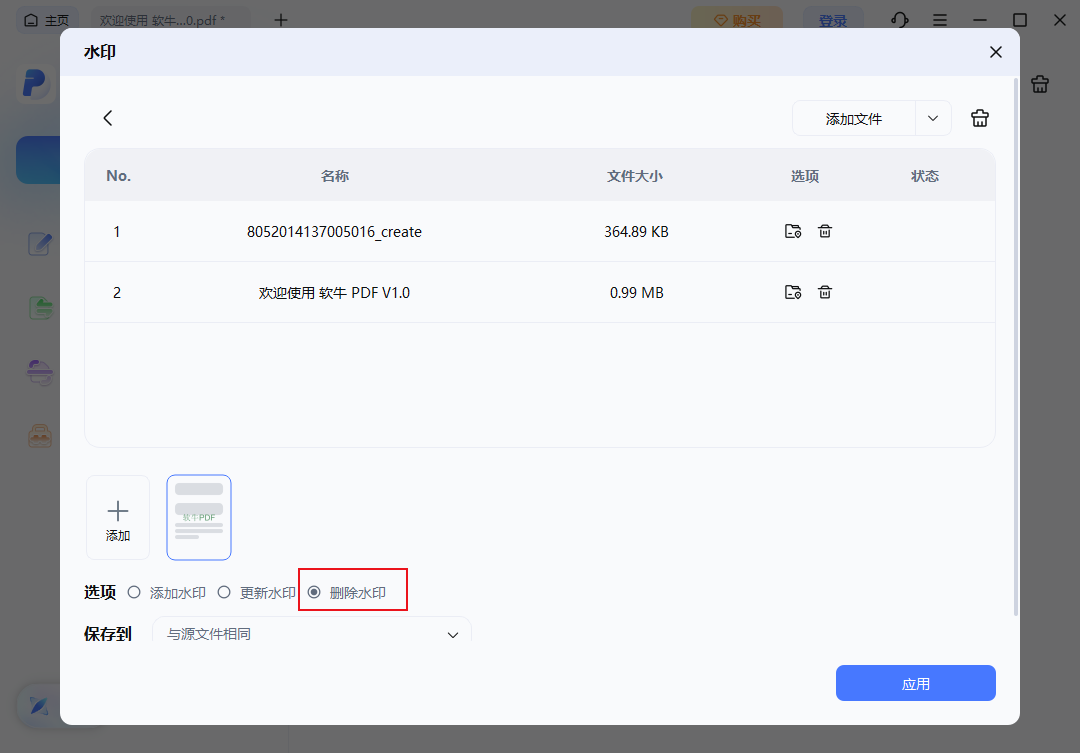
Task: Click the dialog's vertical scrollbar
Action: click(1016, 347)
